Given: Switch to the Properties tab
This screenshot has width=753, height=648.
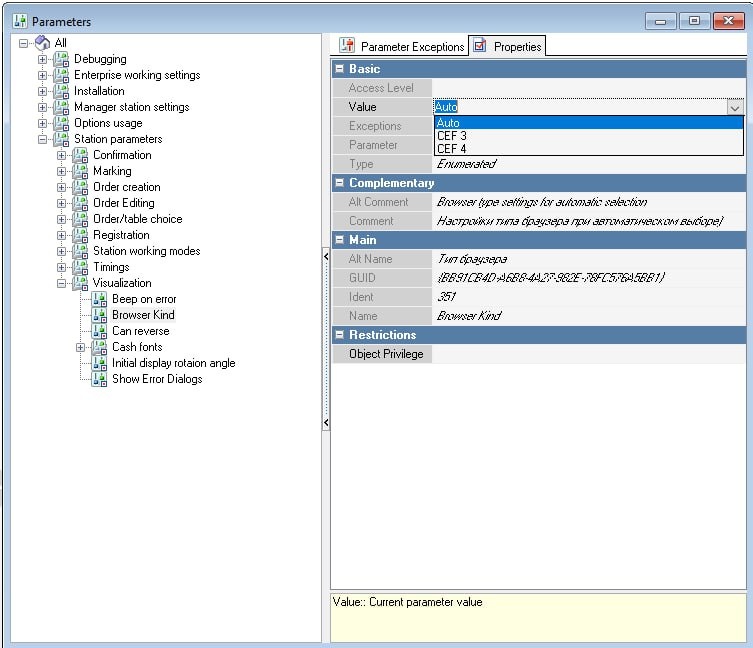Looking at the screenshot, I should pos(508,46).
